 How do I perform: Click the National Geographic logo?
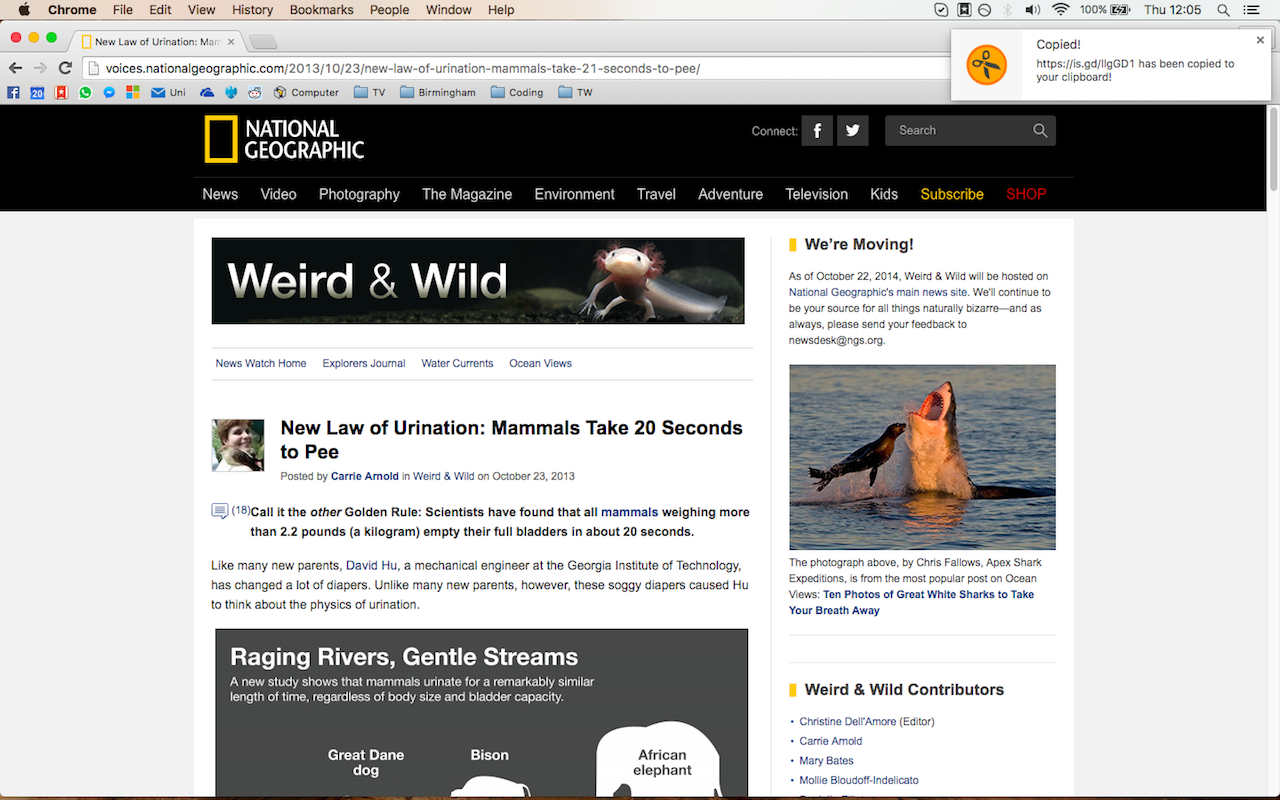(285, 139)
